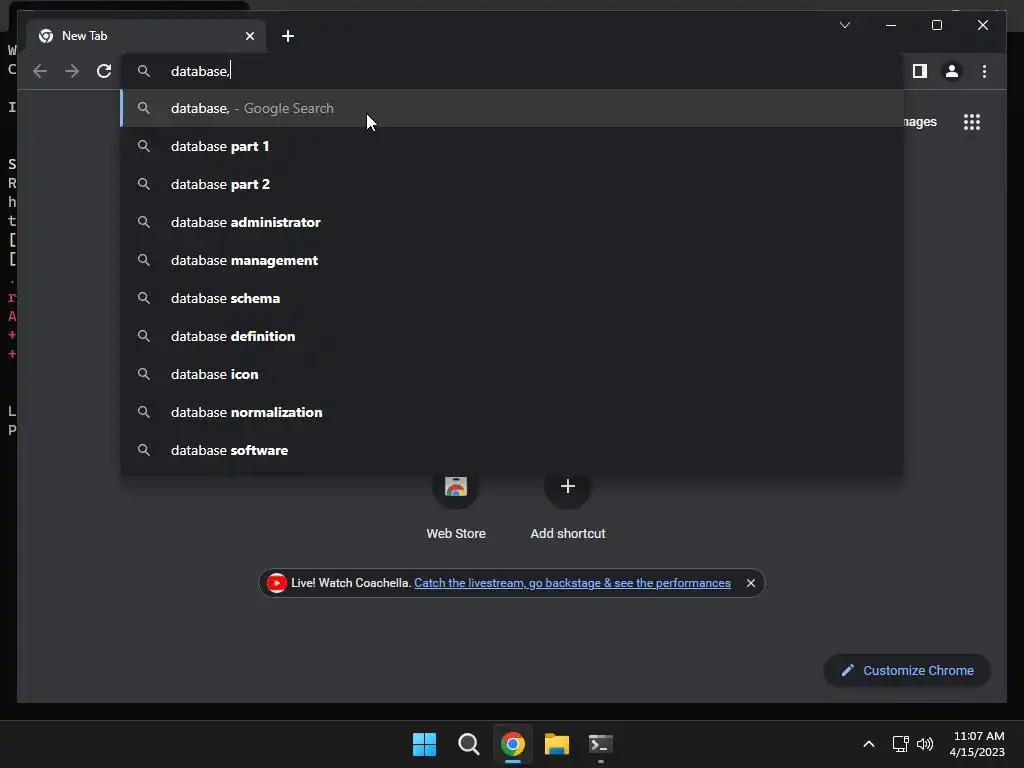Choose the suggestion database part 2
The height and width of the screenshot is (768, 1024).
click(512, 184)
